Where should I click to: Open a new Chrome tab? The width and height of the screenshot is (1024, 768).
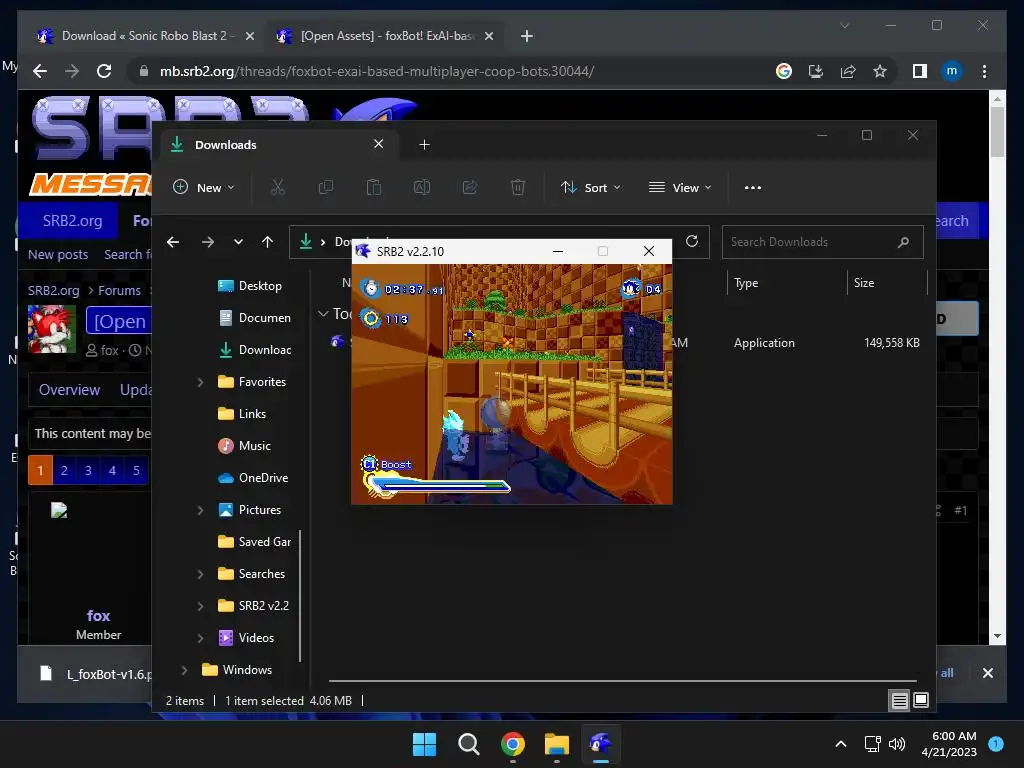click(527, 36)
